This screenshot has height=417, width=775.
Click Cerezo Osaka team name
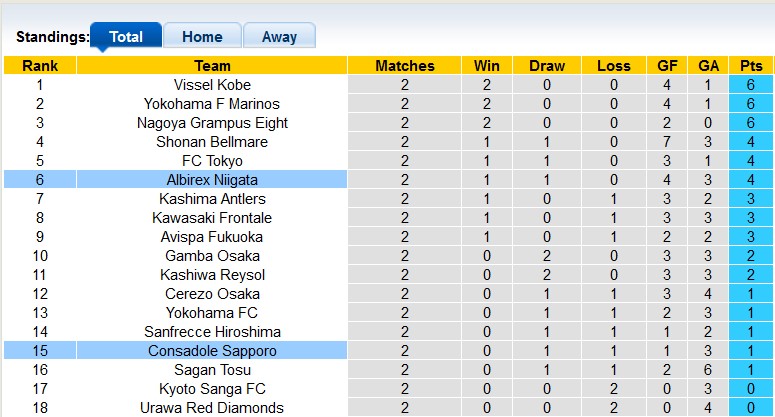pos(212,294)
